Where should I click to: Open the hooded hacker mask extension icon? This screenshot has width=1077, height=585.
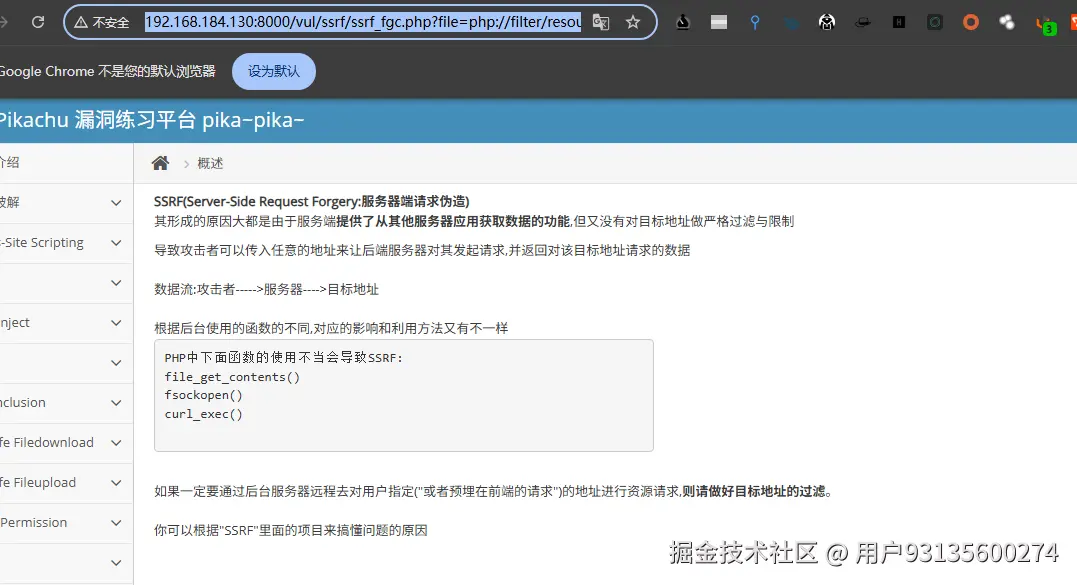point(827,23)
